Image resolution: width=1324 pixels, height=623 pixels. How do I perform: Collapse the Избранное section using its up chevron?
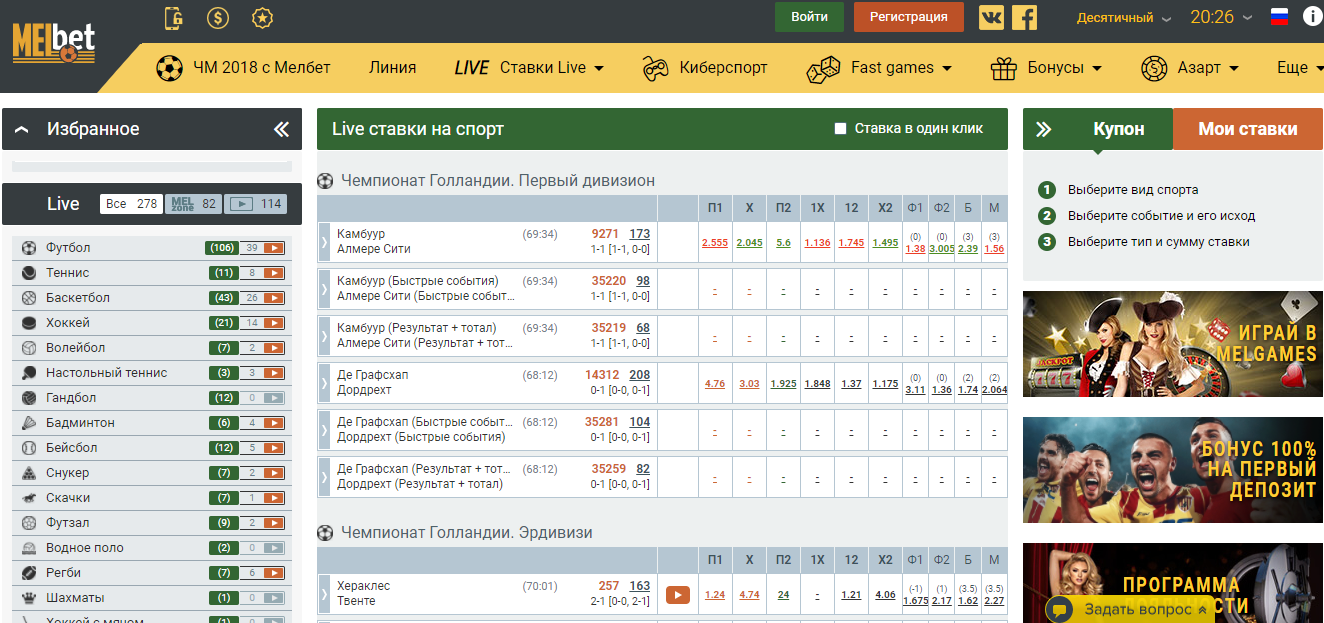click(x=22, y=129)
